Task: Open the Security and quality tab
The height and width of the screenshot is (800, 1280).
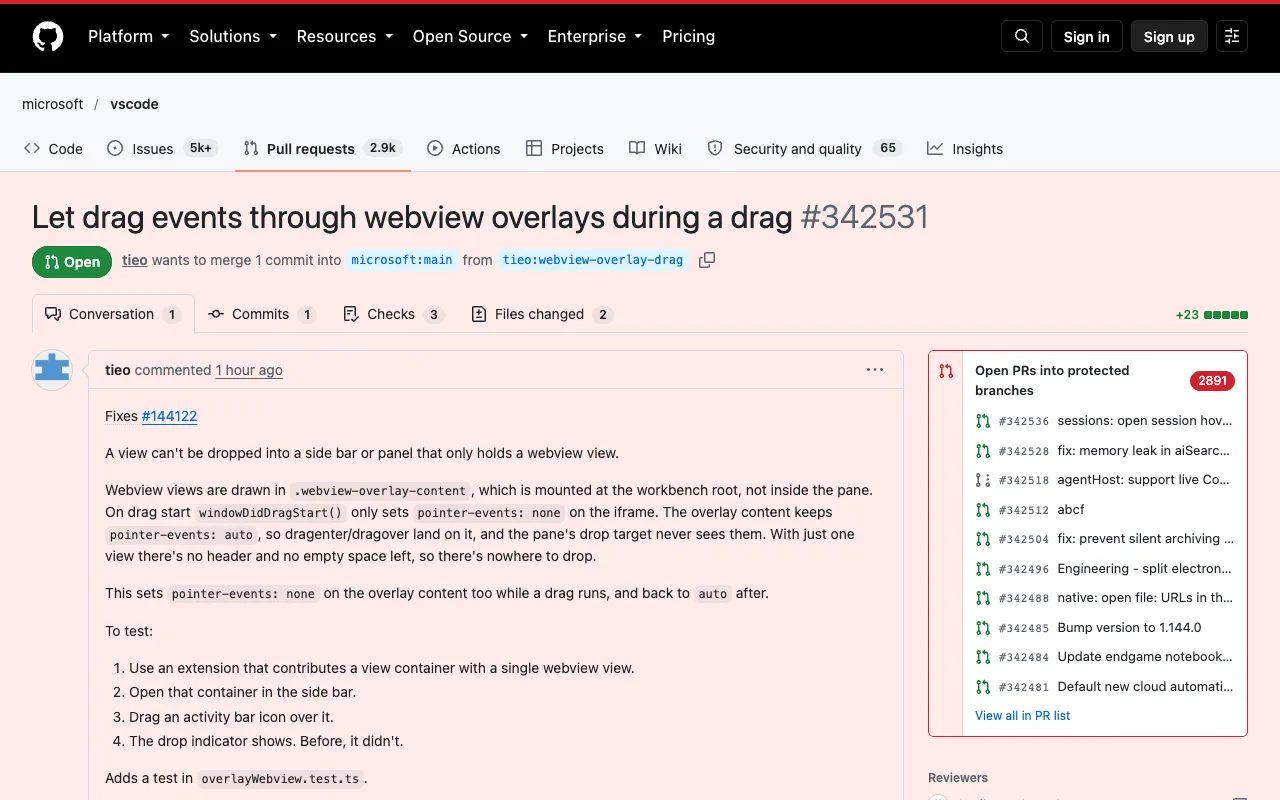Action: 804,149
